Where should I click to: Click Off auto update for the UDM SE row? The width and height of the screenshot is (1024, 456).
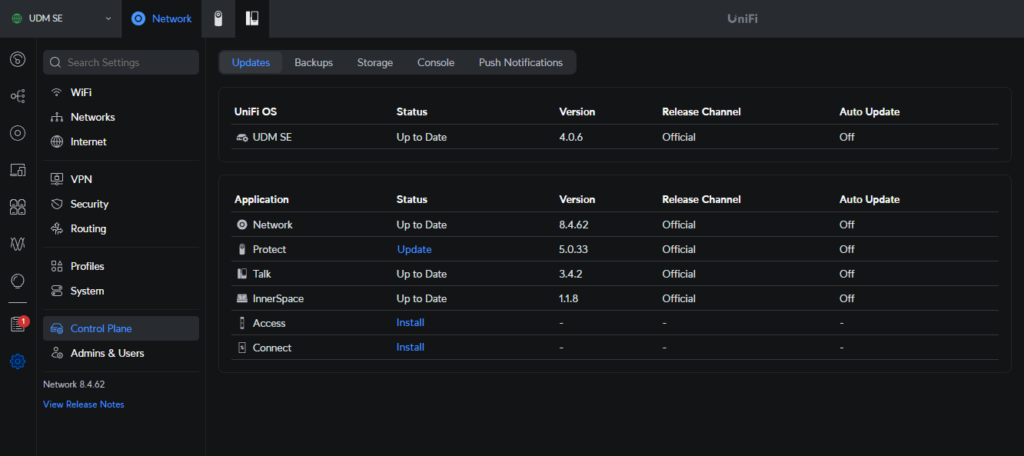847,137
